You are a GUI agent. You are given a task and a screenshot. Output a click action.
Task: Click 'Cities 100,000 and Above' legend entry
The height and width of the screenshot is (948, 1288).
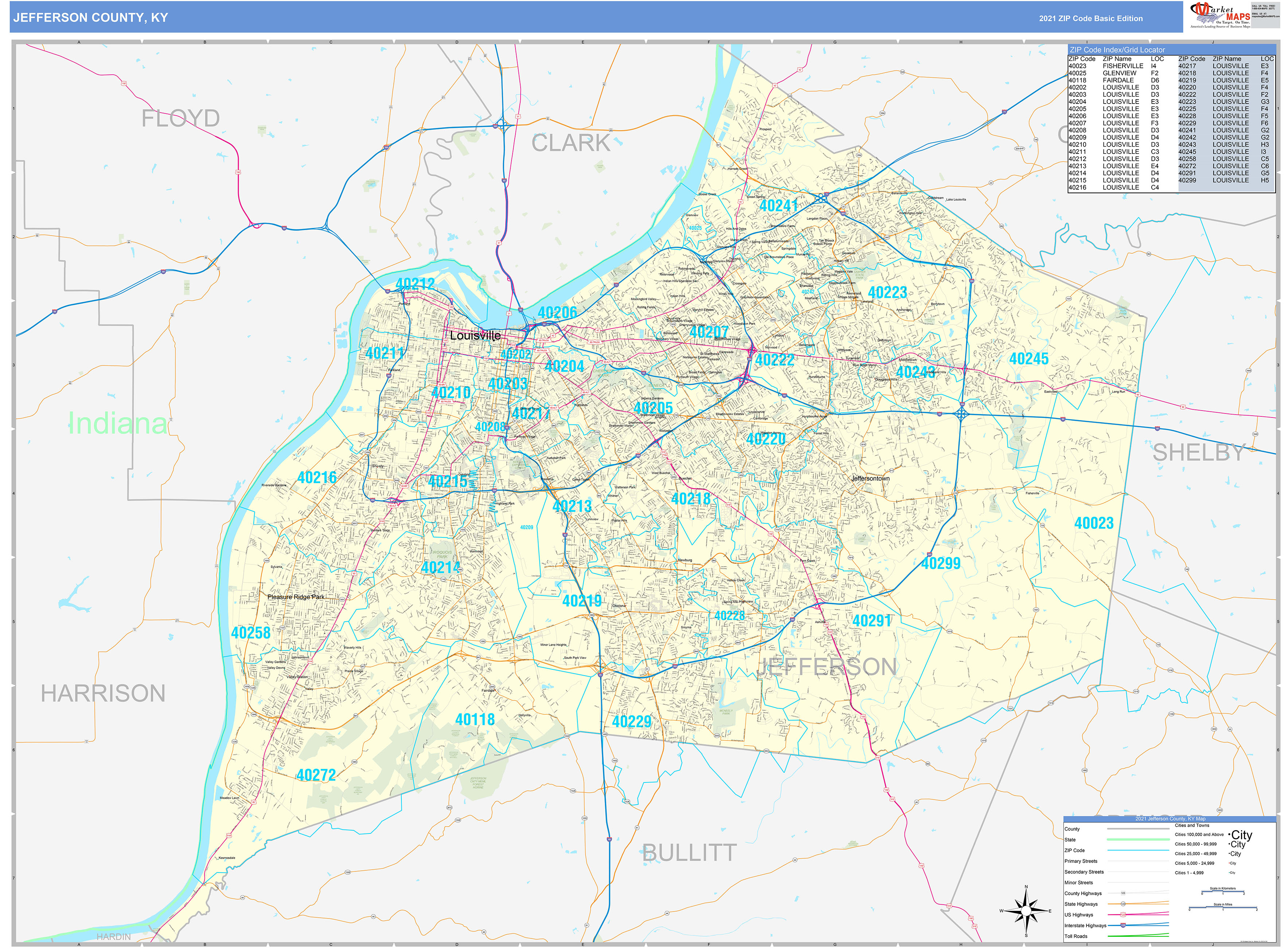coord(1199,834)
